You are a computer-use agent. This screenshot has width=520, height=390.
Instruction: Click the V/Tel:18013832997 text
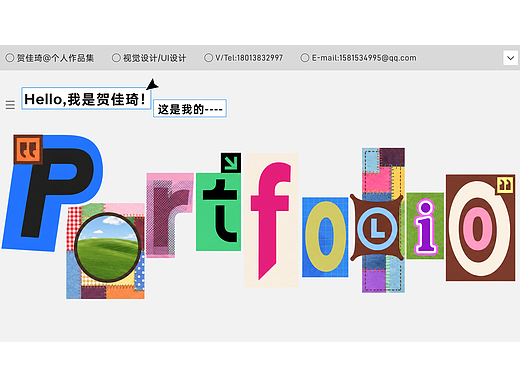pyautogui.click(x=249, y=58)
